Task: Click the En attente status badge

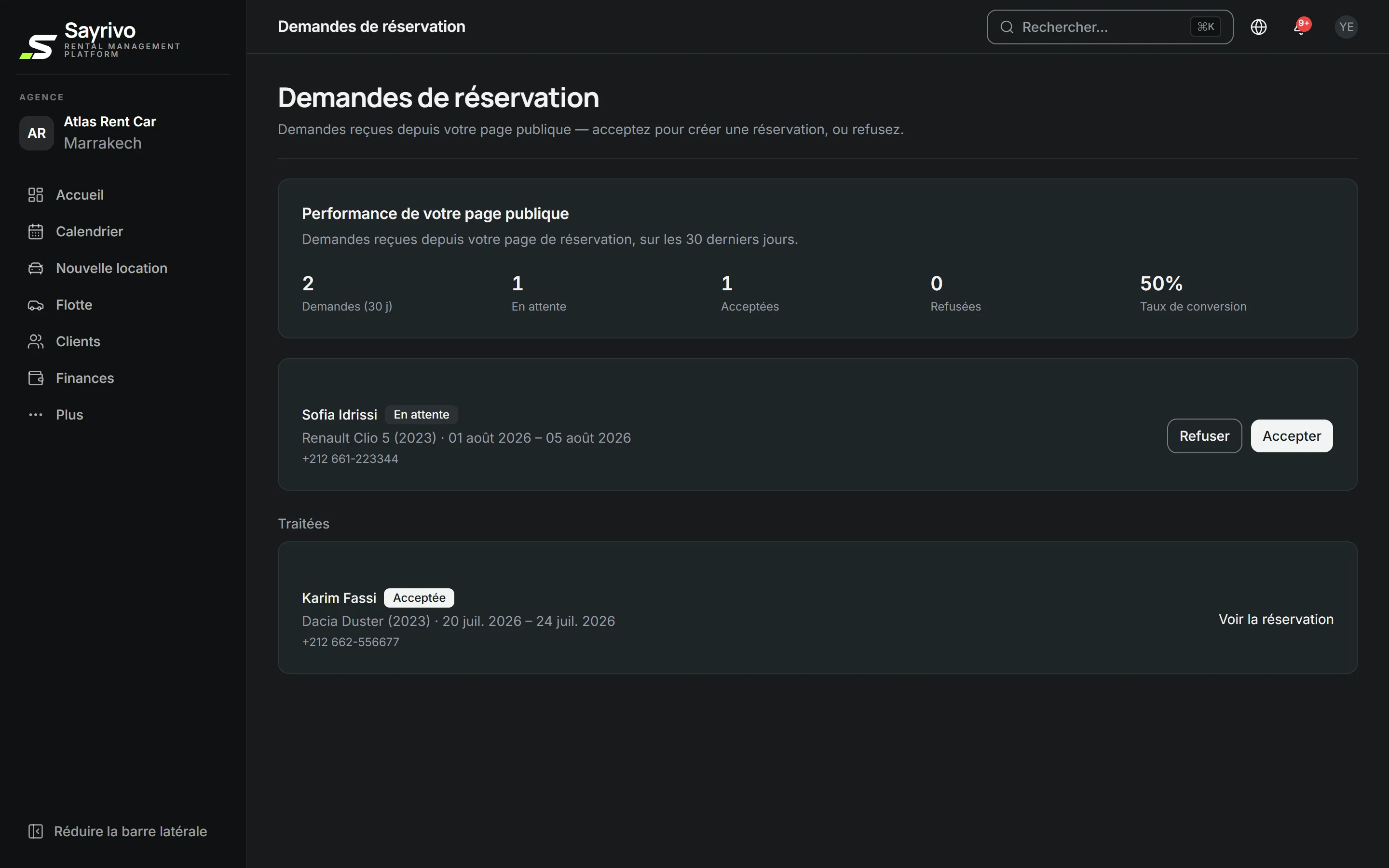Action: (422, 415)
